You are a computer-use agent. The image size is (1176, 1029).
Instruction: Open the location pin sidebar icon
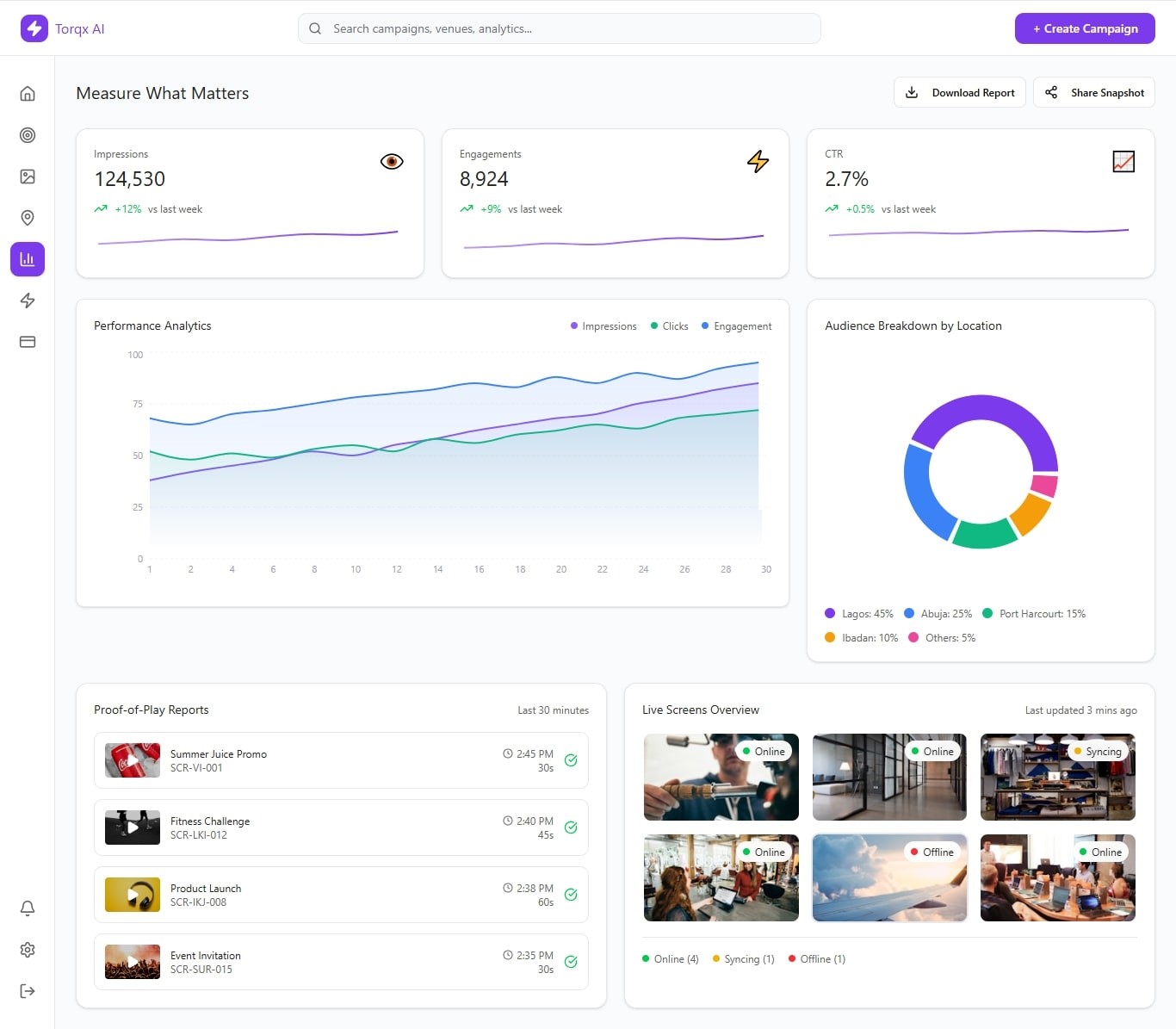click(x=28, y=218)
